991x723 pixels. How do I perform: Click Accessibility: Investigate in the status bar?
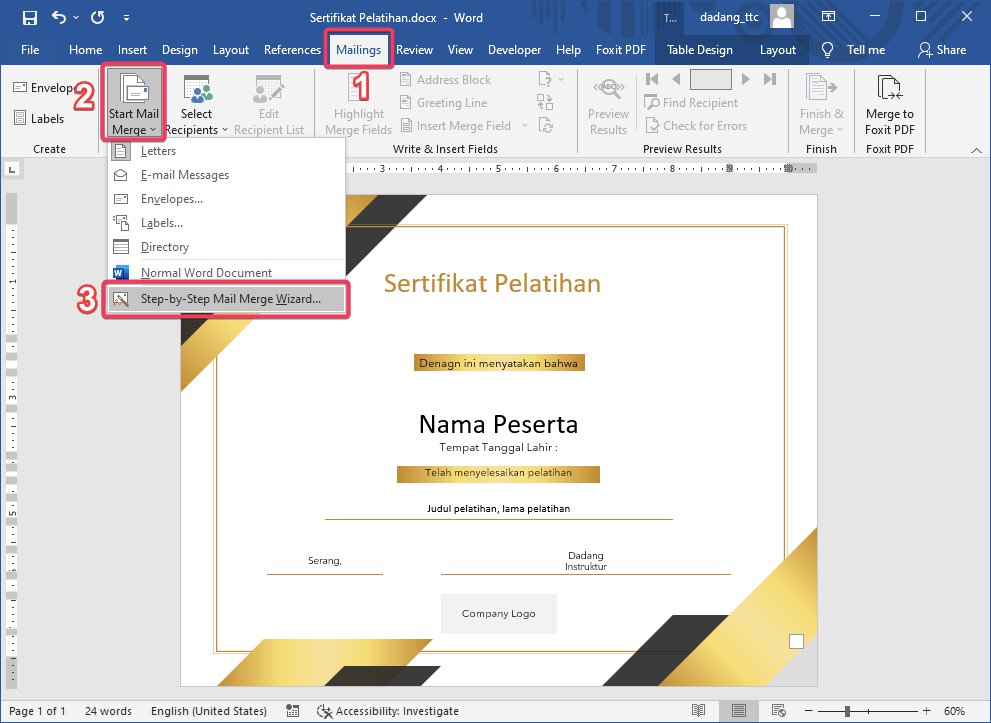point(388,711)
